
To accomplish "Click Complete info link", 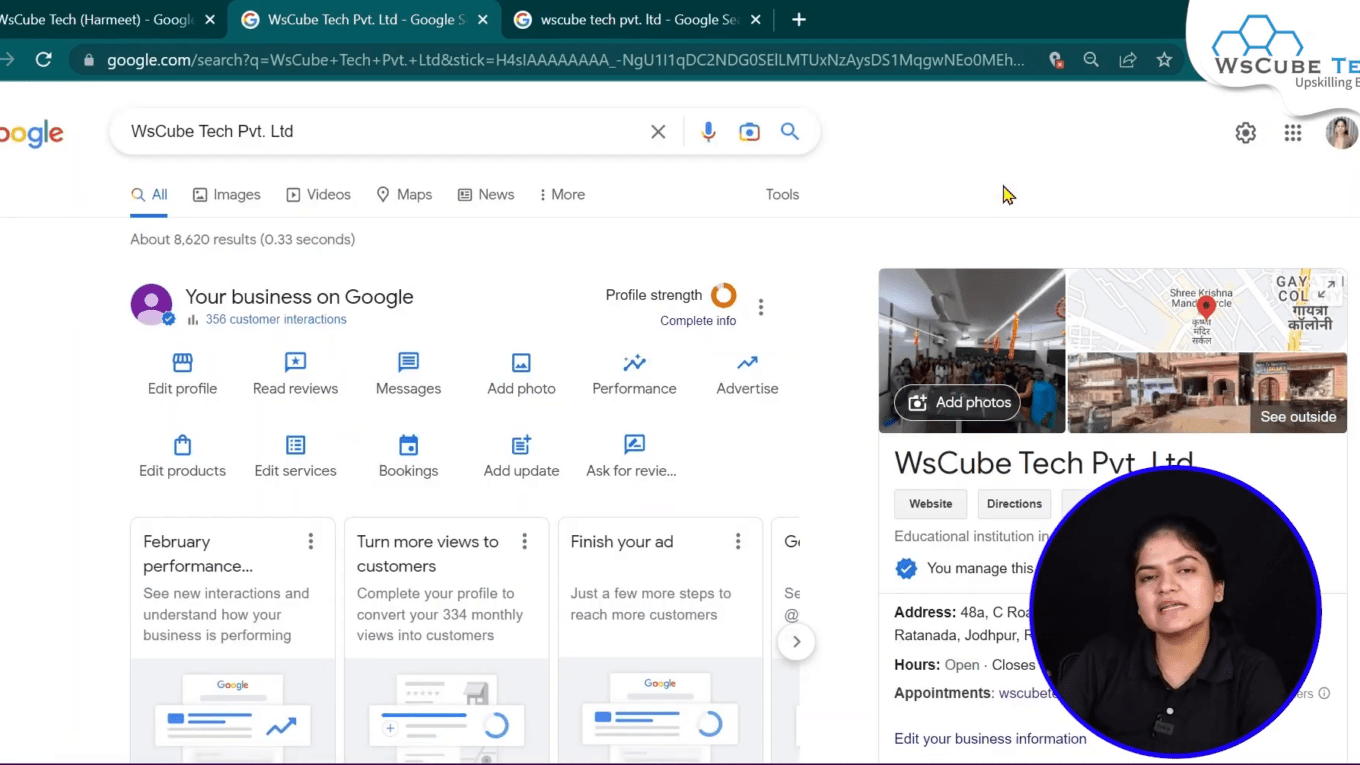I will click(x=698, y=321).
